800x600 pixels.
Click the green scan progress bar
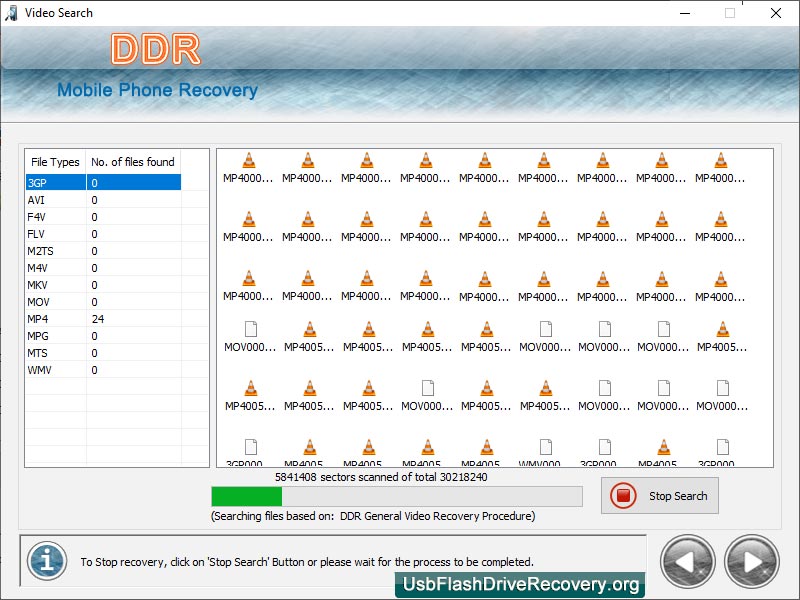pos(397,496)
